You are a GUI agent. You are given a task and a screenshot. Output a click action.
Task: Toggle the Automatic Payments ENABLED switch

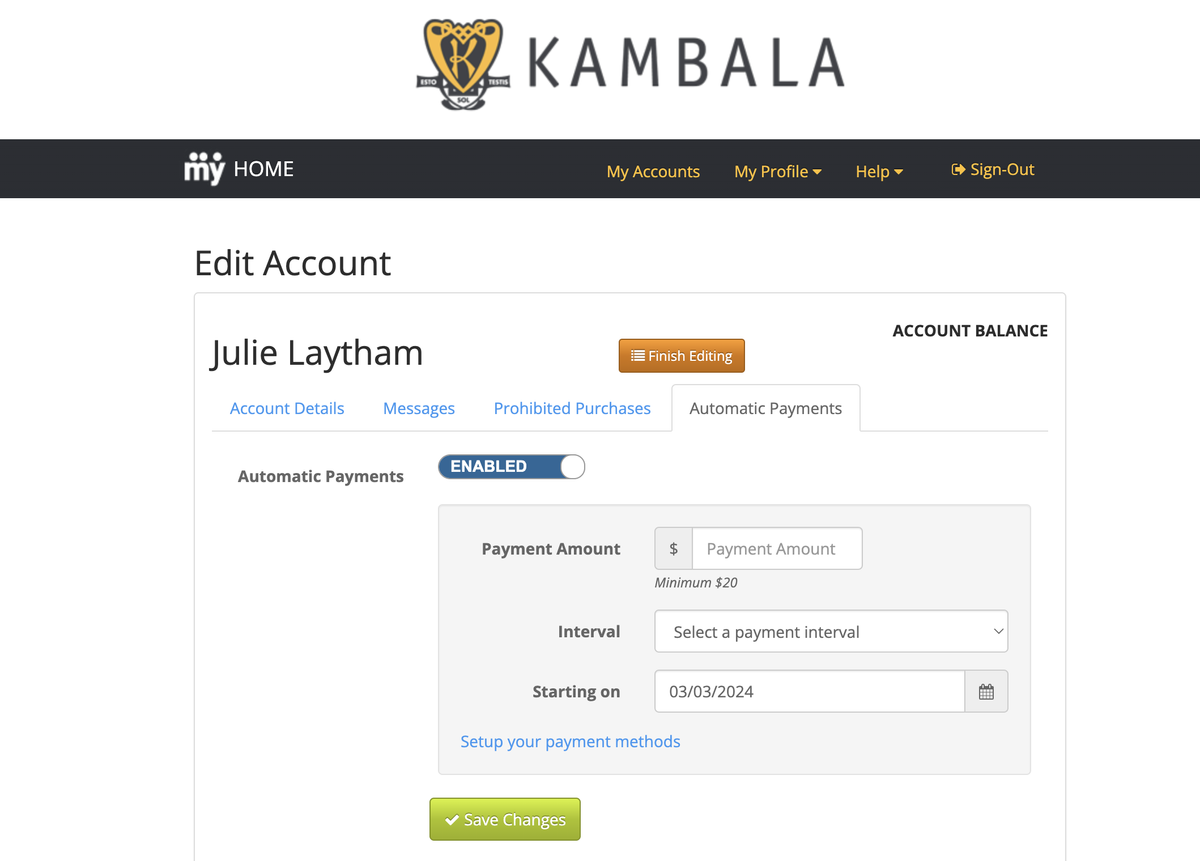[511, 466]
